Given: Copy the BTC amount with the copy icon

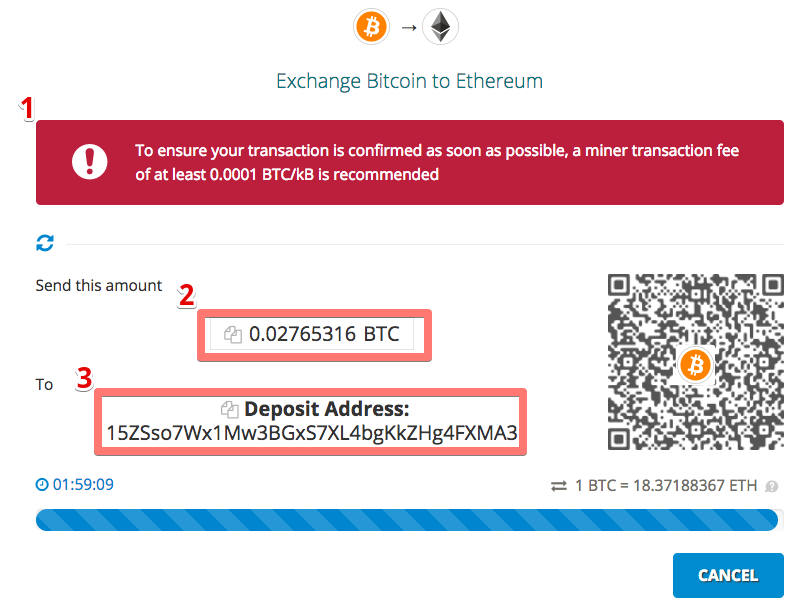Looking at the screenshot, I should [233, 335].
